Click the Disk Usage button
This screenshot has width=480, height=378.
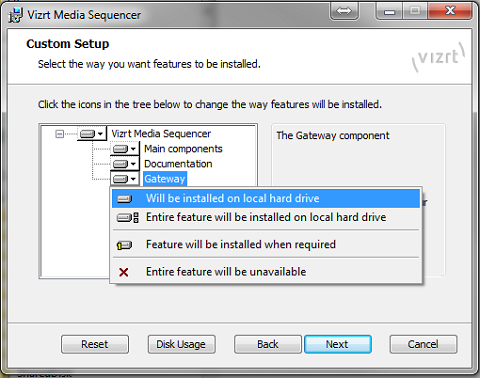click(x=182, y=344)
